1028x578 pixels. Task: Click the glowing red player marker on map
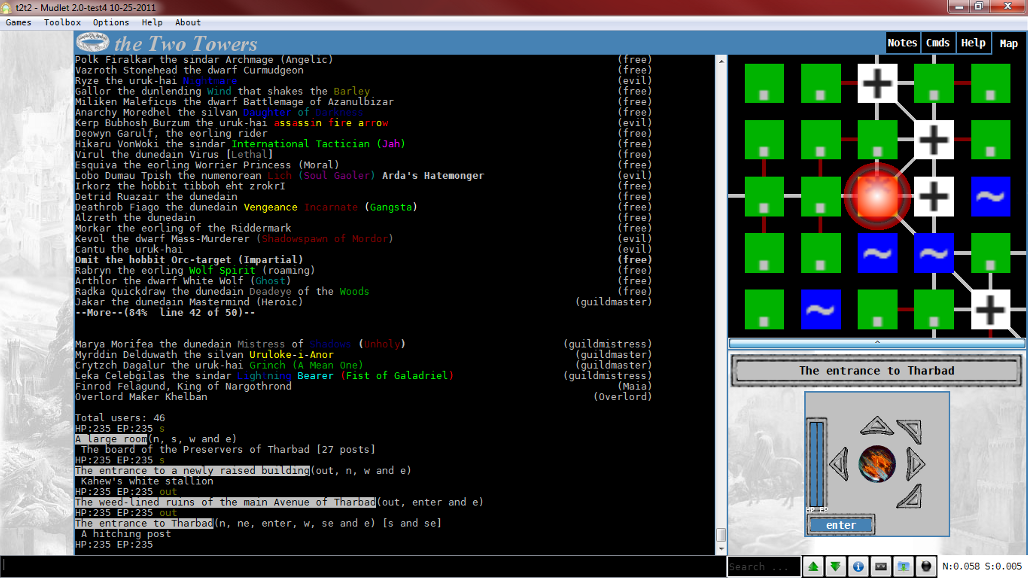coord(877,196)
